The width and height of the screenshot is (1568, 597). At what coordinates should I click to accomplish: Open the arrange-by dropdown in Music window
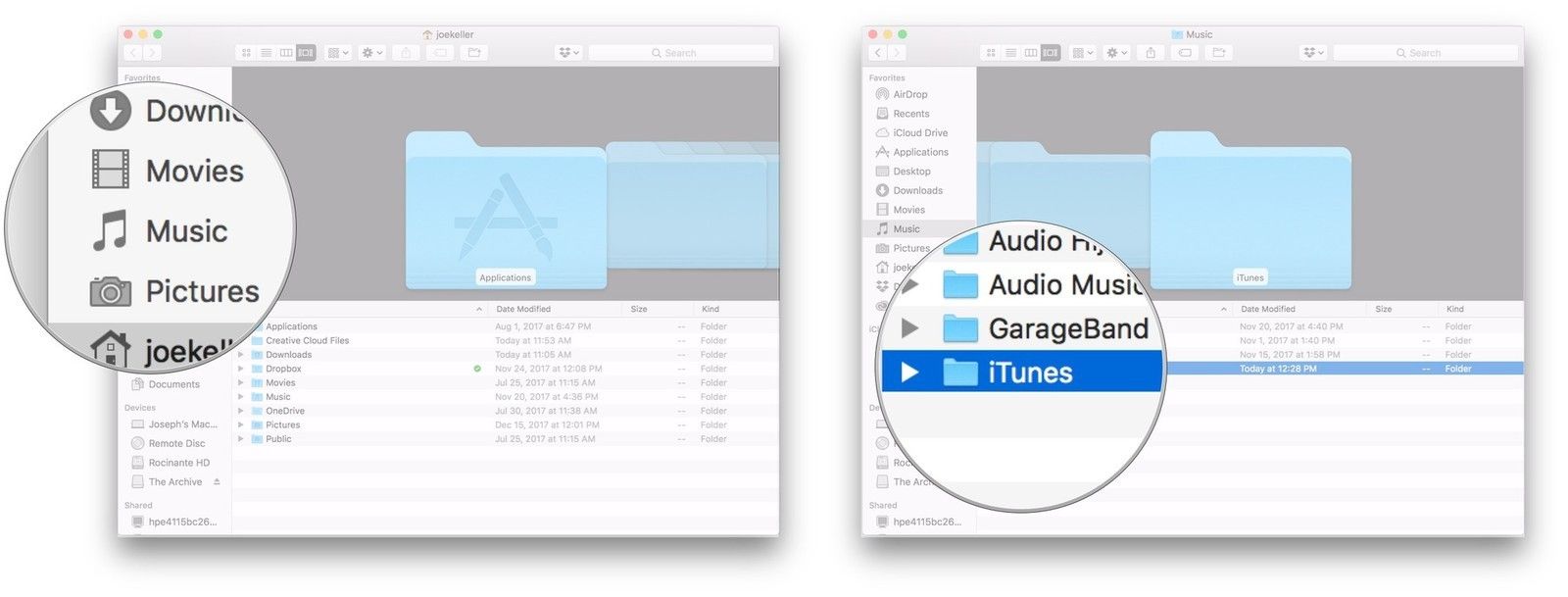(1083, 53)
